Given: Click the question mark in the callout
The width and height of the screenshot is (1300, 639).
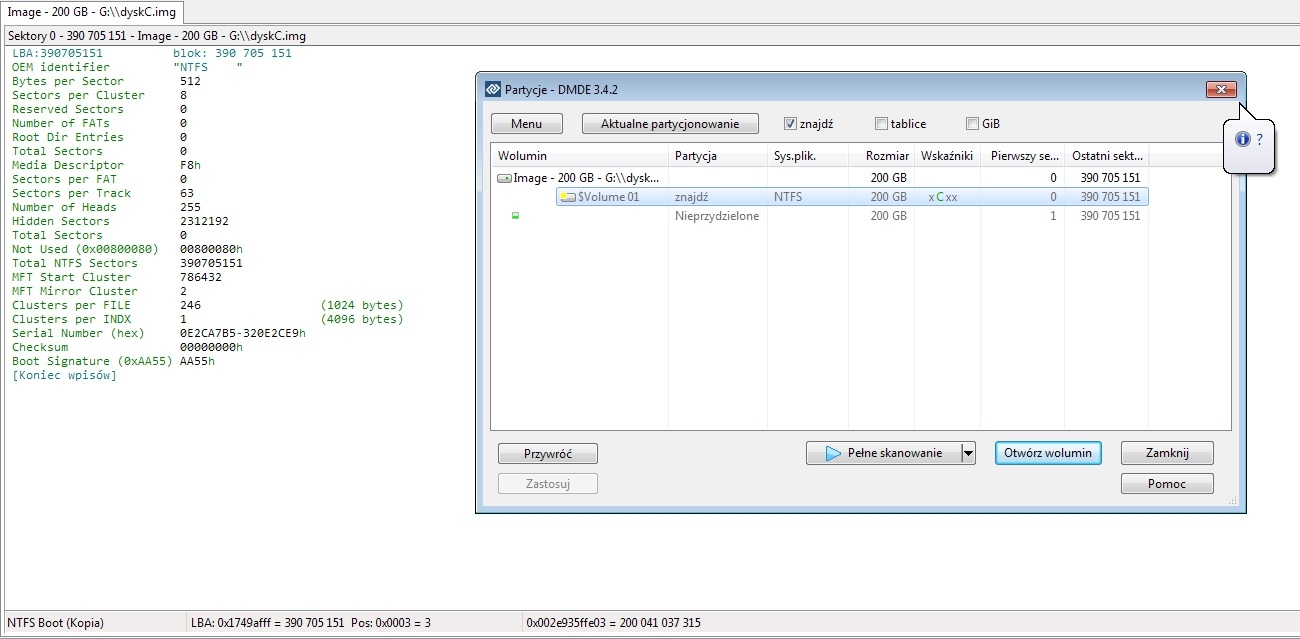Looking at the screenshot, I should click(1259, 139).
